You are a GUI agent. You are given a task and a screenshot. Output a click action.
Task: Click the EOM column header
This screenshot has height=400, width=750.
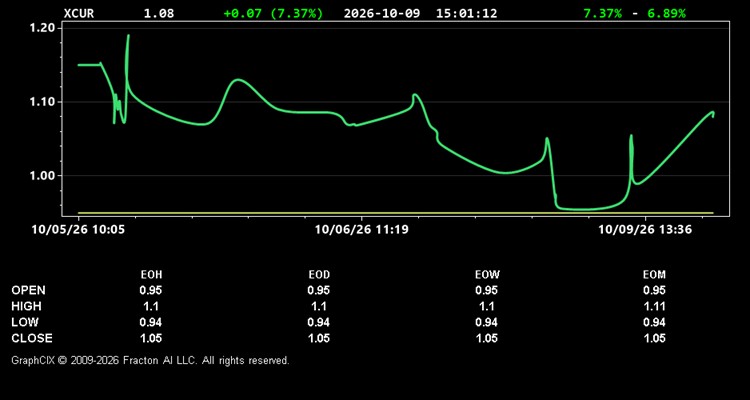click(x=654, y=275)
